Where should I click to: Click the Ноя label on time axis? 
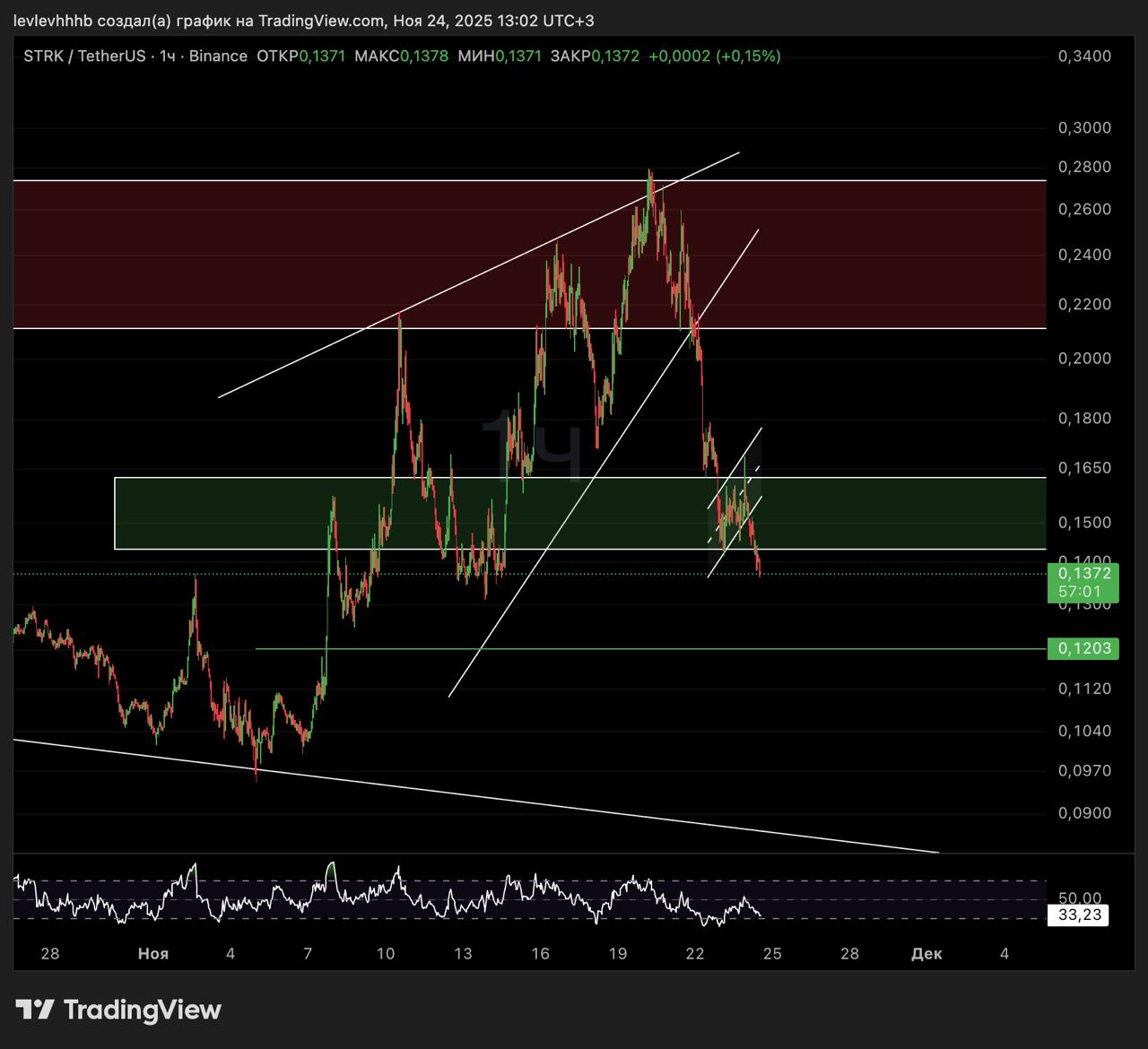(153, 954)
